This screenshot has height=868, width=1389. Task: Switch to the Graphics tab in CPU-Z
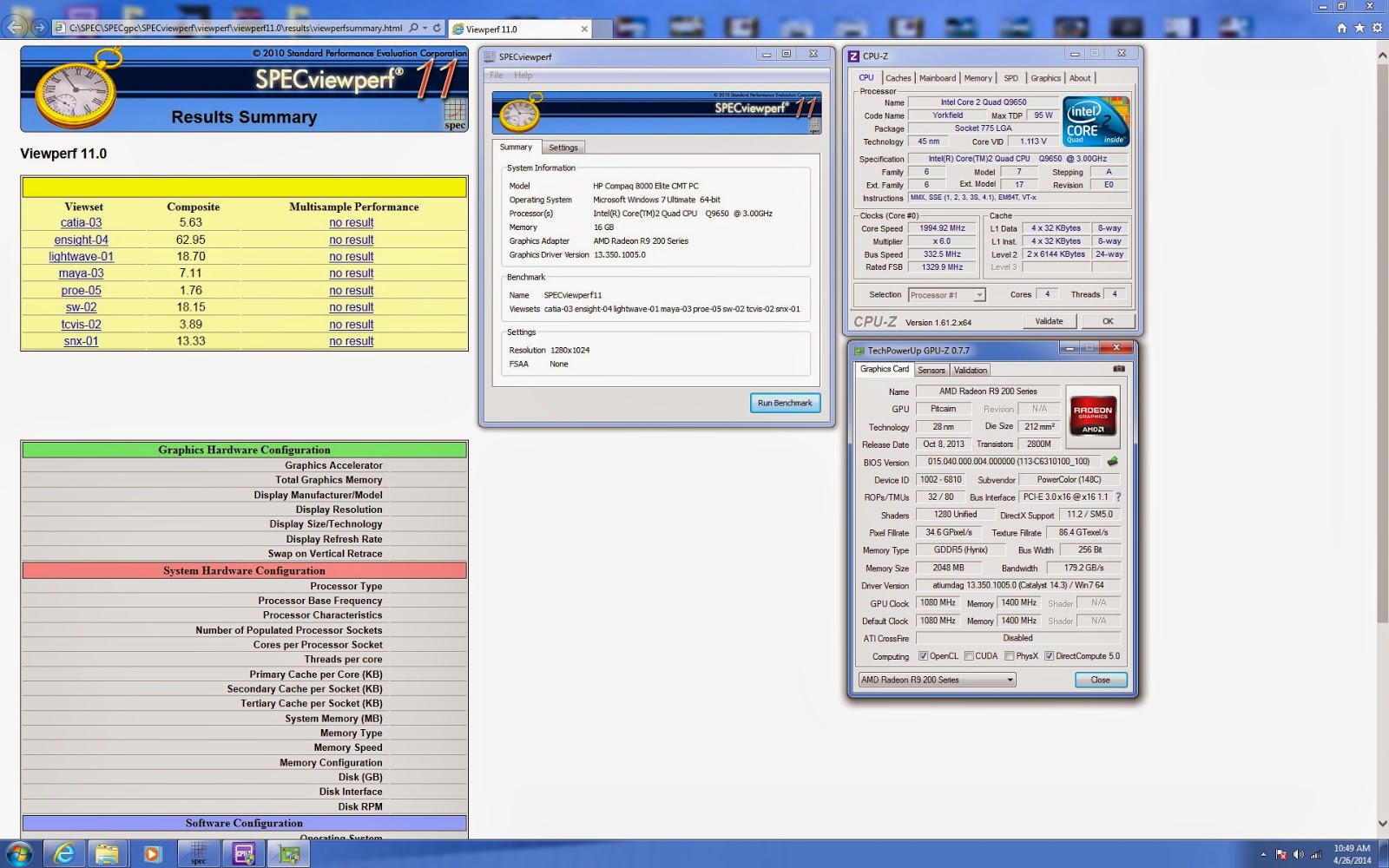(x=1045, y=78)
